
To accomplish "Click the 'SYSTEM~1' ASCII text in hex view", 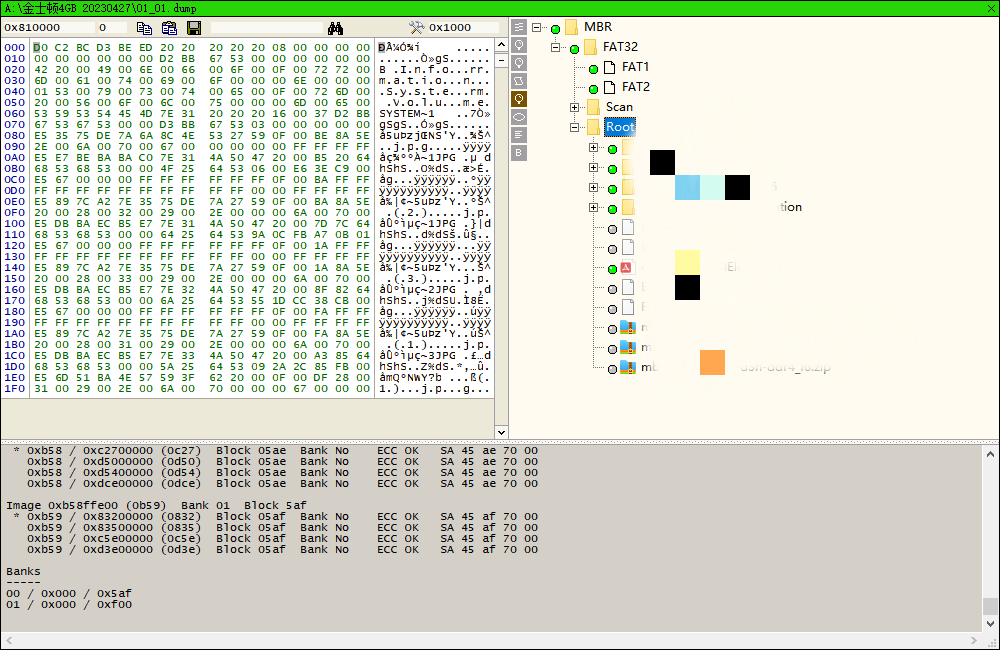I will pos(407,114).
